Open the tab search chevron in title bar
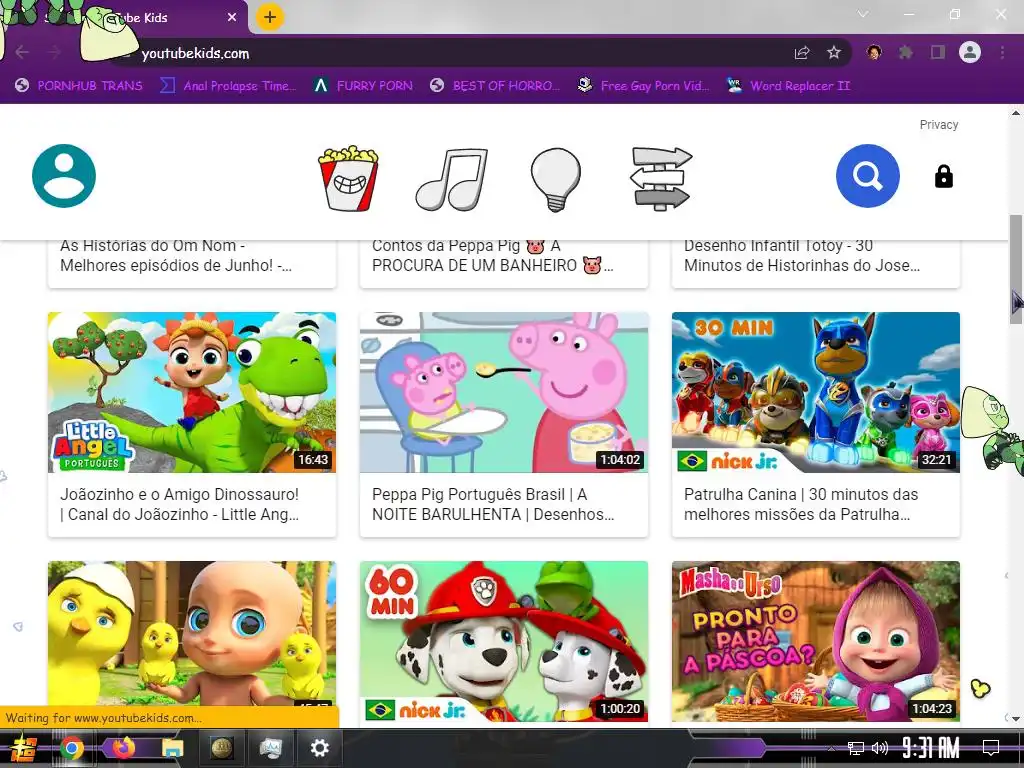Image resolution: width=1024 pixels, height=768 pixels. point(863,14)
